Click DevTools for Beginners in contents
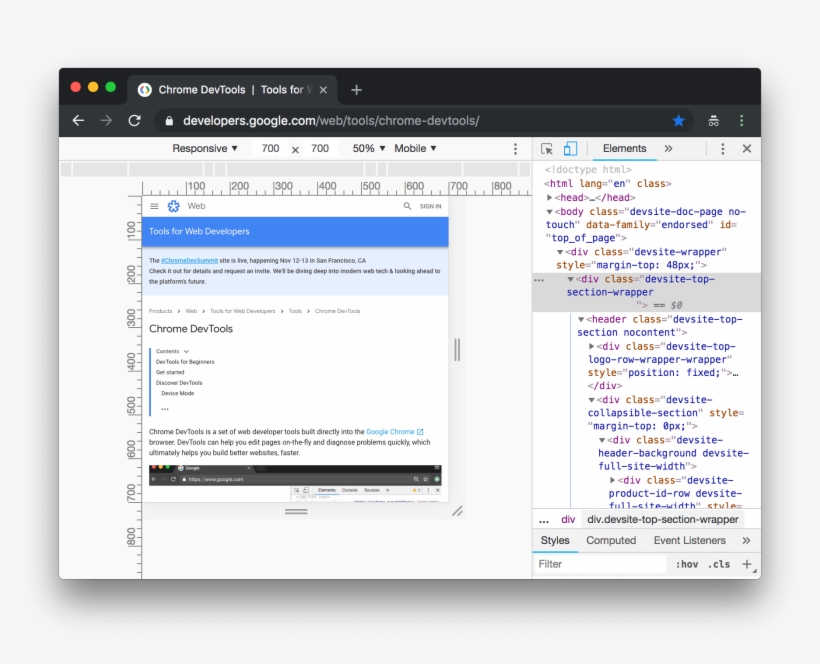 point(185,362)
